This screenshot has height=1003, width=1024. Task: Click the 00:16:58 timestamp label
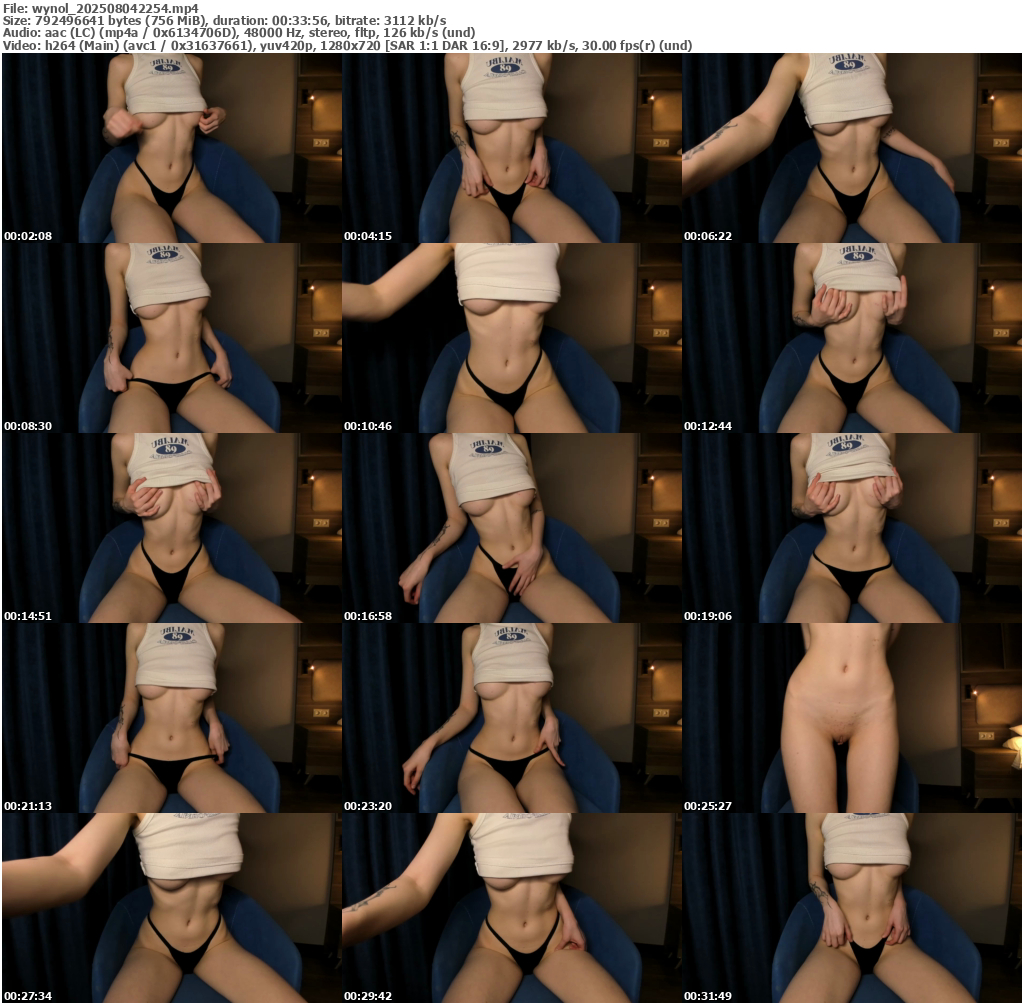(x=368, y=616)
